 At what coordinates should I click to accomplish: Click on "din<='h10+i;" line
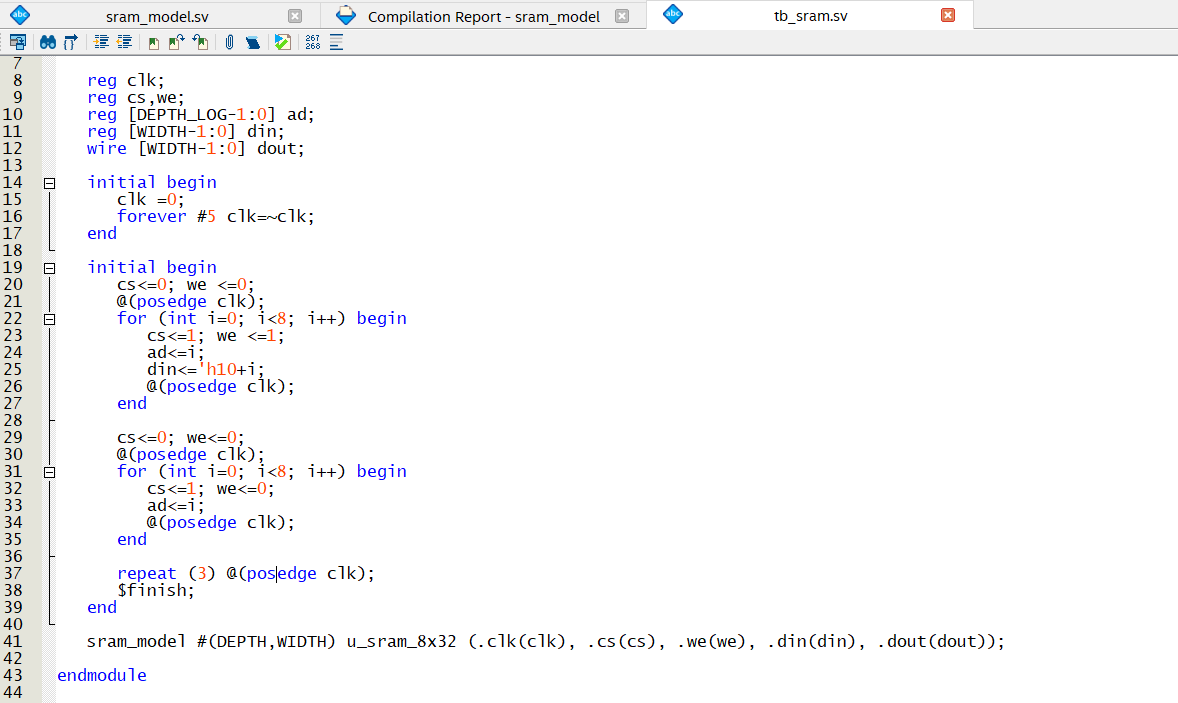tap(206, 370)
